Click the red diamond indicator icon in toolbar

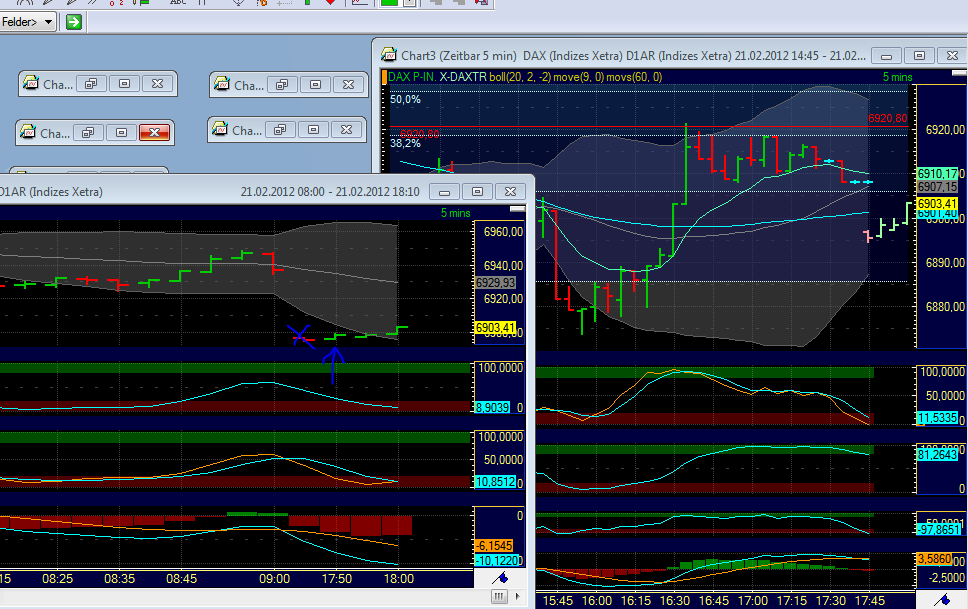(x=330, y=4)
